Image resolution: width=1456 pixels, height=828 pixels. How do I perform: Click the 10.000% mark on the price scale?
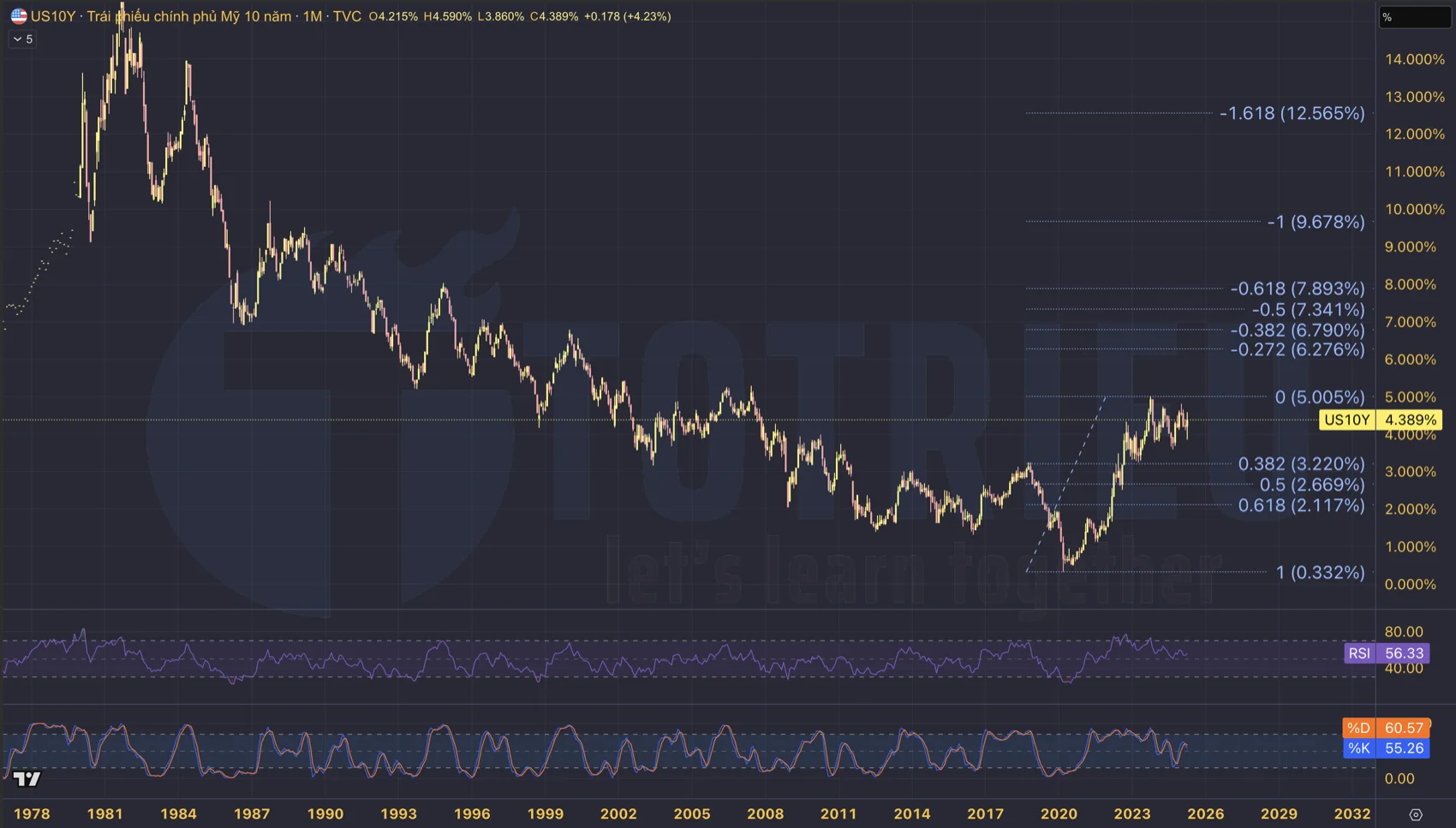1415,209
